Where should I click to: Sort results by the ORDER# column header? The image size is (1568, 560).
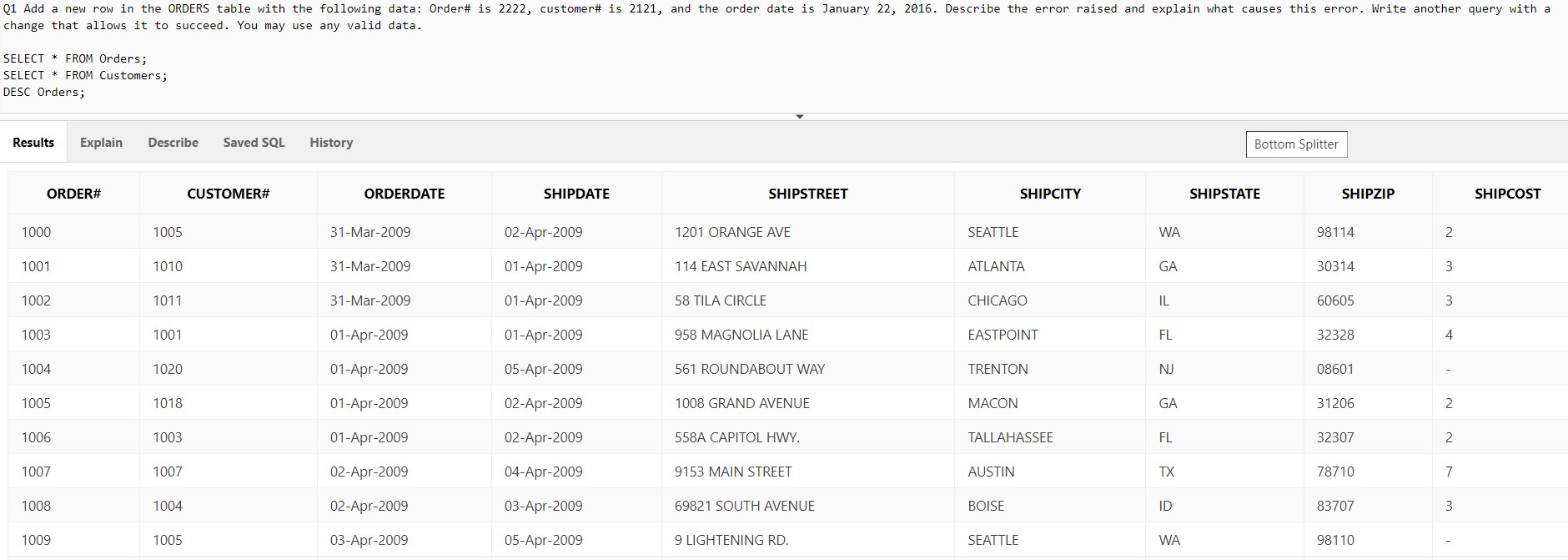tap(73, 193)
